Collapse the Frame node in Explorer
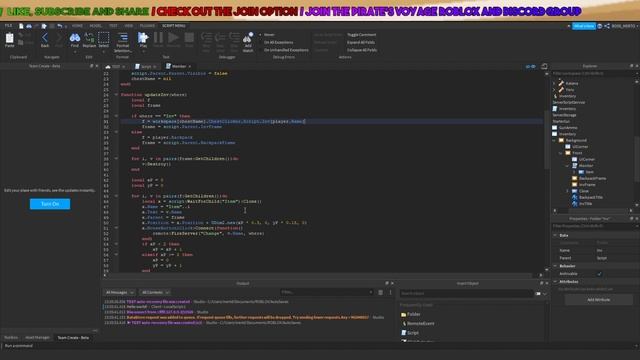 click(x=561, y=153)
